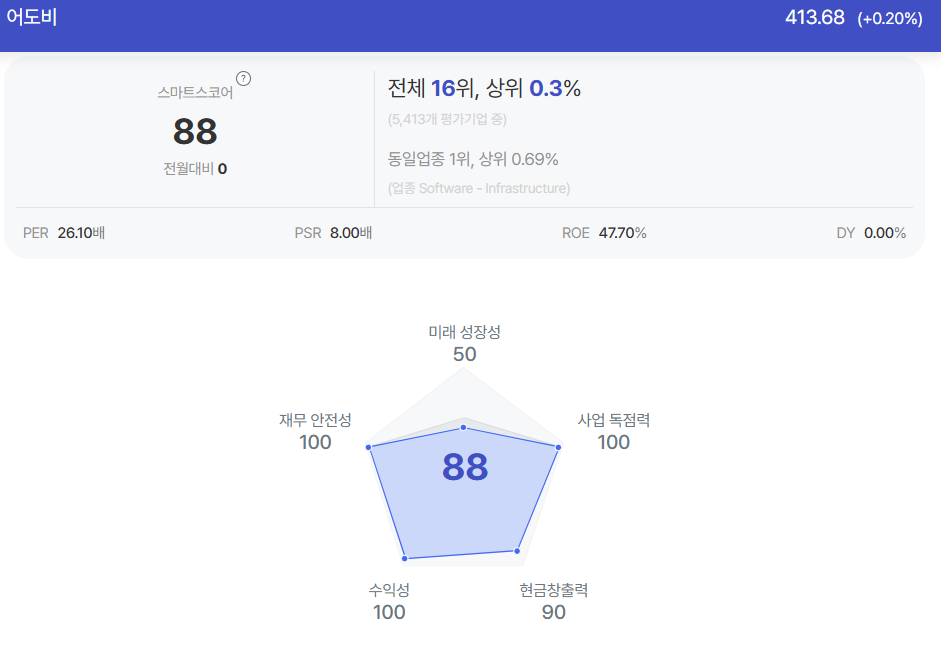The width and height of the screenshot is (941, 646).
Task: Click the Smart Score help question icon
Action: click(243, 79)
